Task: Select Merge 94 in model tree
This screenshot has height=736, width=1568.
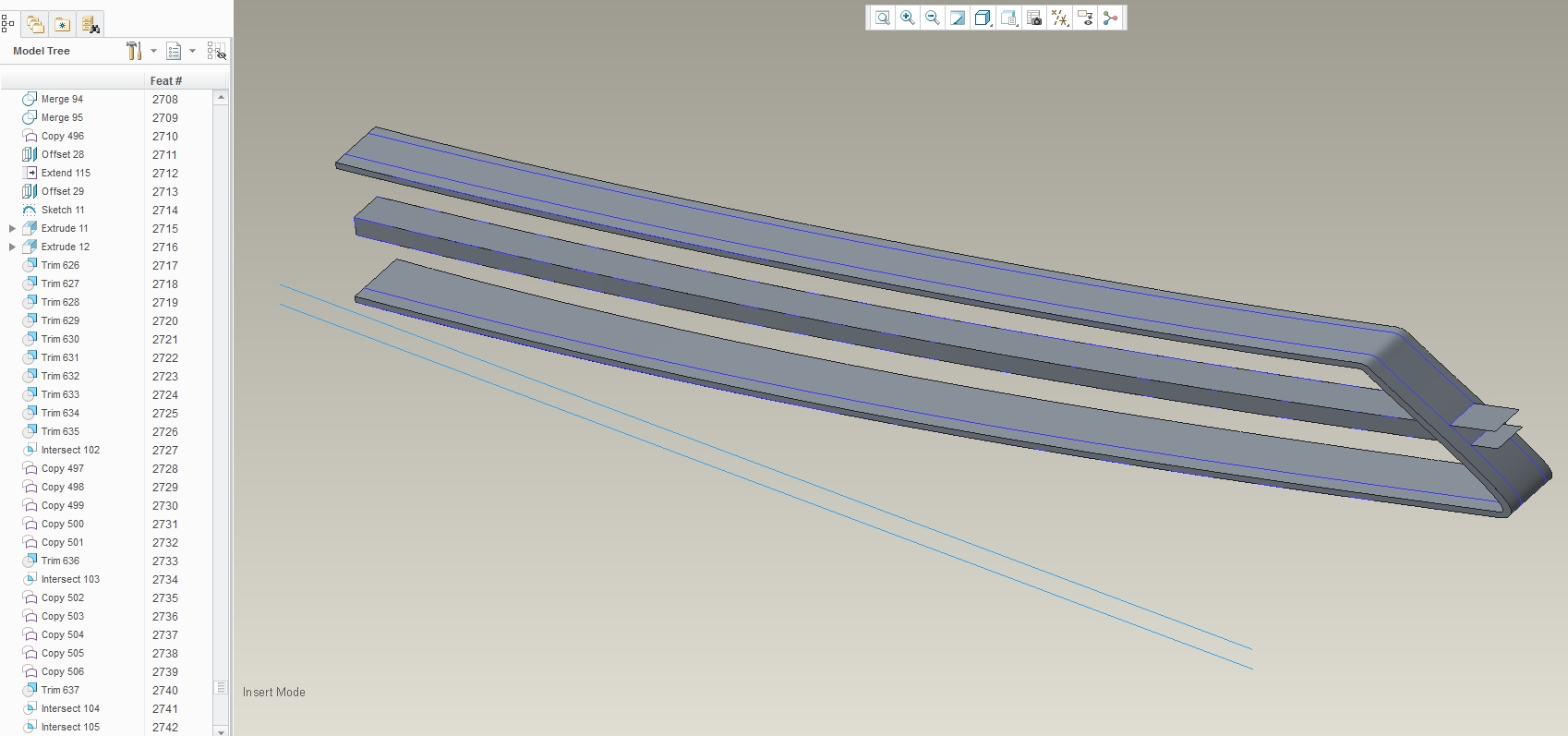Action: coord(62,99)
